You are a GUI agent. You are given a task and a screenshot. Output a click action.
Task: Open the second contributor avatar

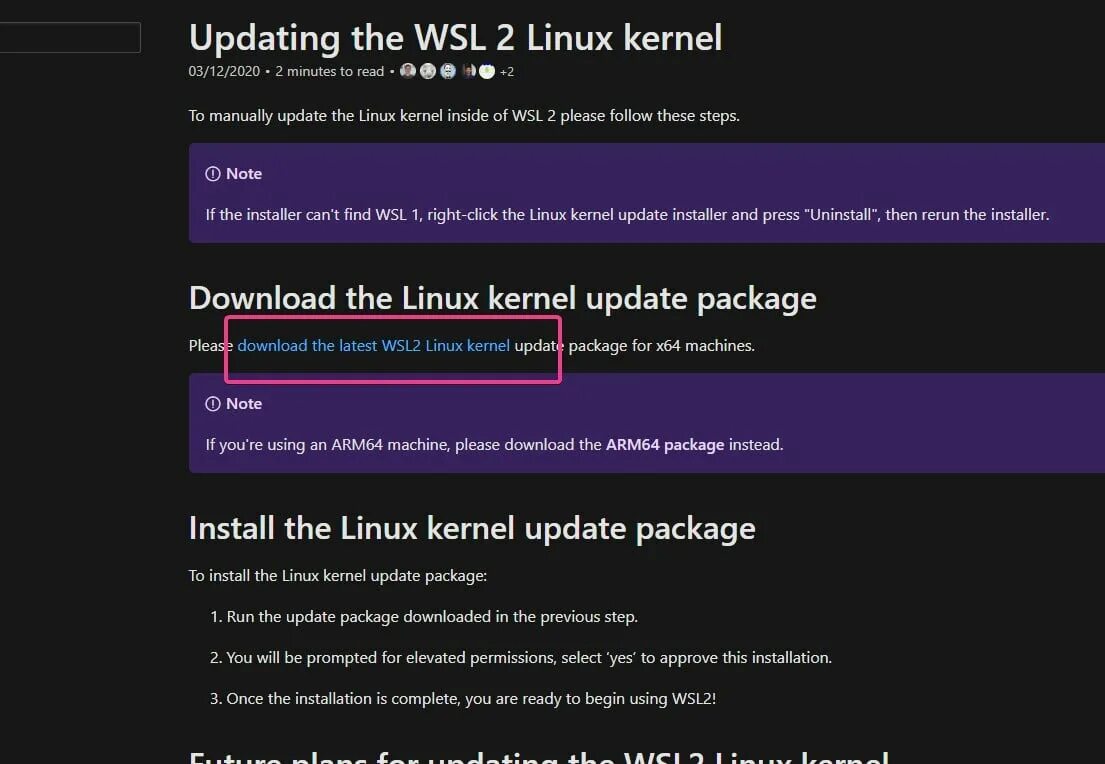click(428, 71)
